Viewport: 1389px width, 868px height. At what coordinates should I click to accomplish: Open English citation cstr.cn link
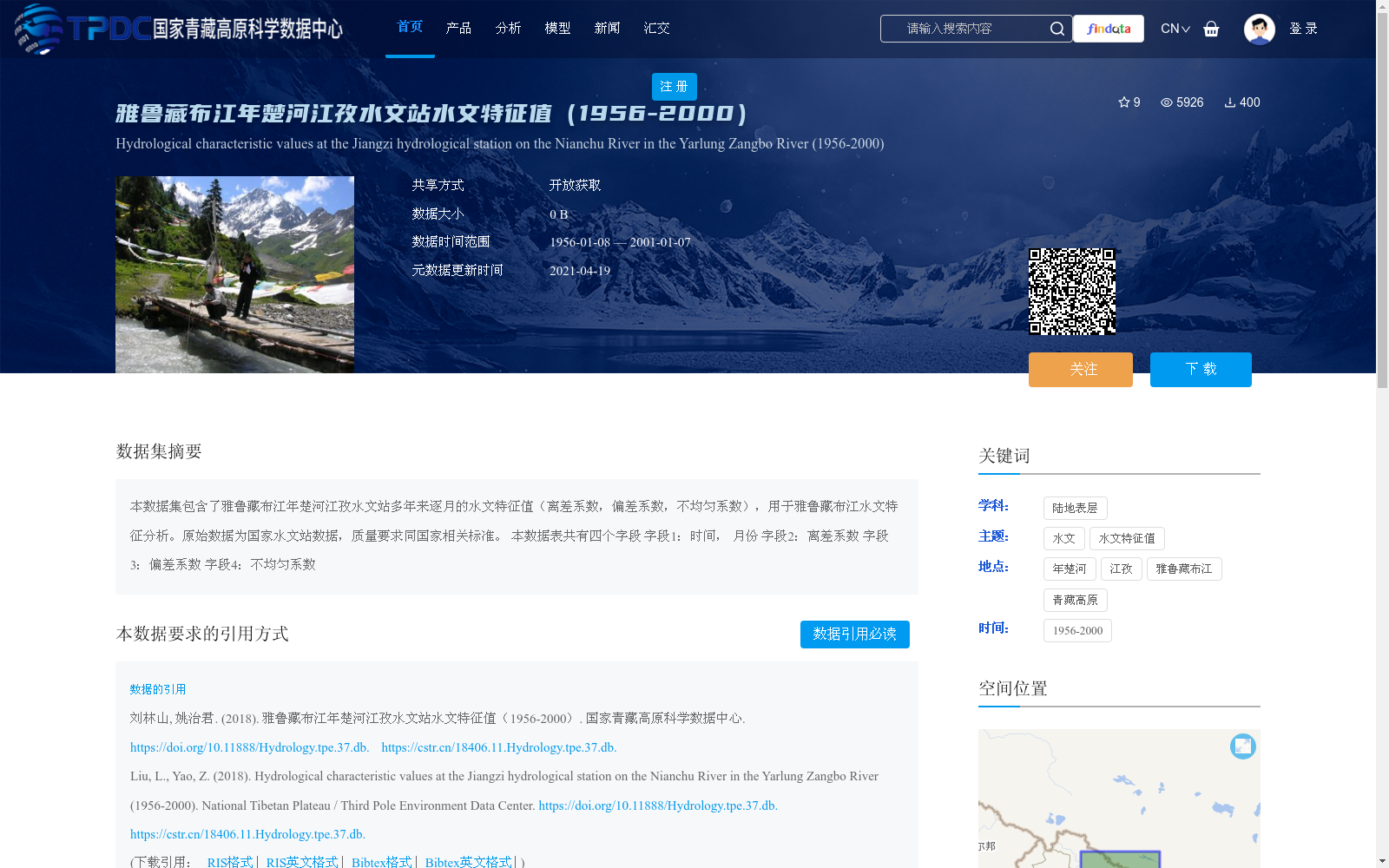(x=247, y=834)
